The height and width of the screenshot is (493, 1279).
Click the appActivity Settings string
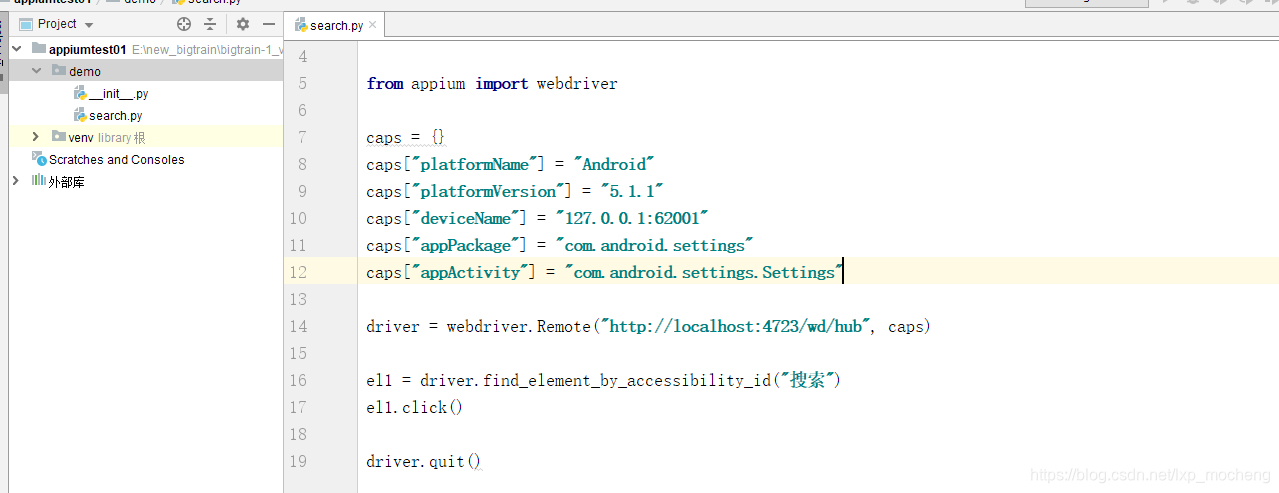tap(703, 272)
